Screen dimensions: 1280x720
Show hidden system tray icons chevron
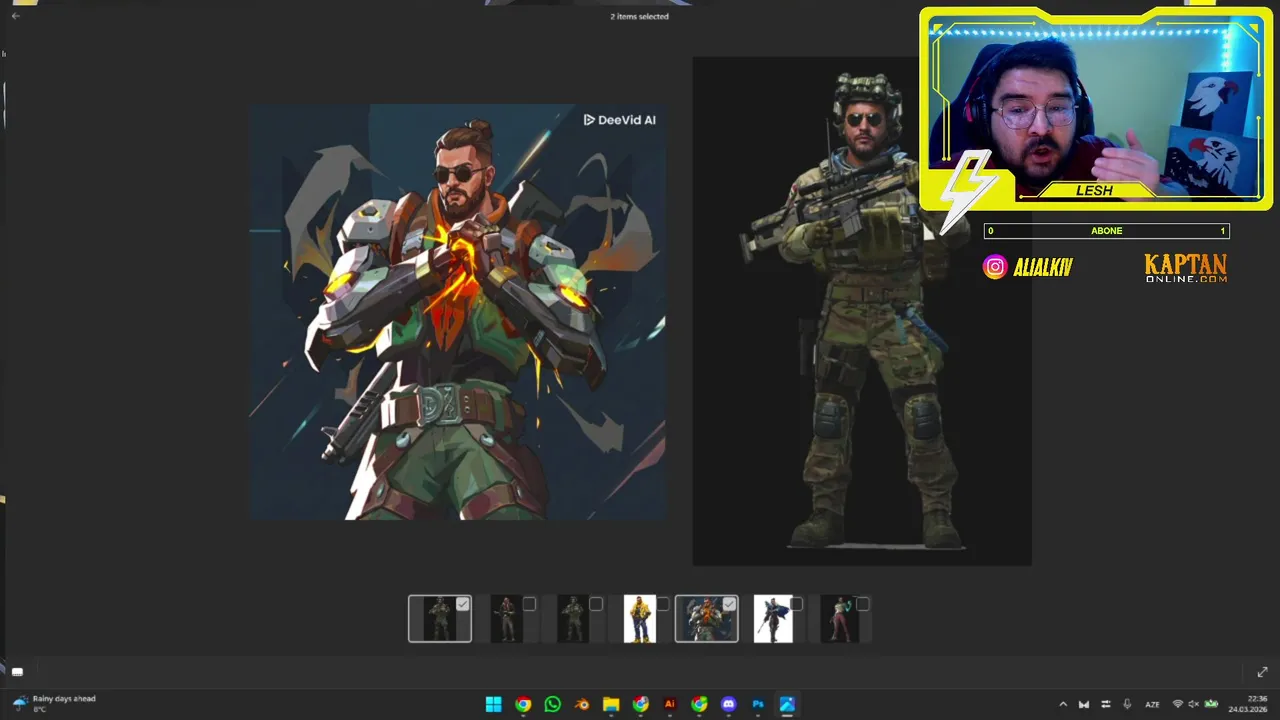coord(1063,704)
